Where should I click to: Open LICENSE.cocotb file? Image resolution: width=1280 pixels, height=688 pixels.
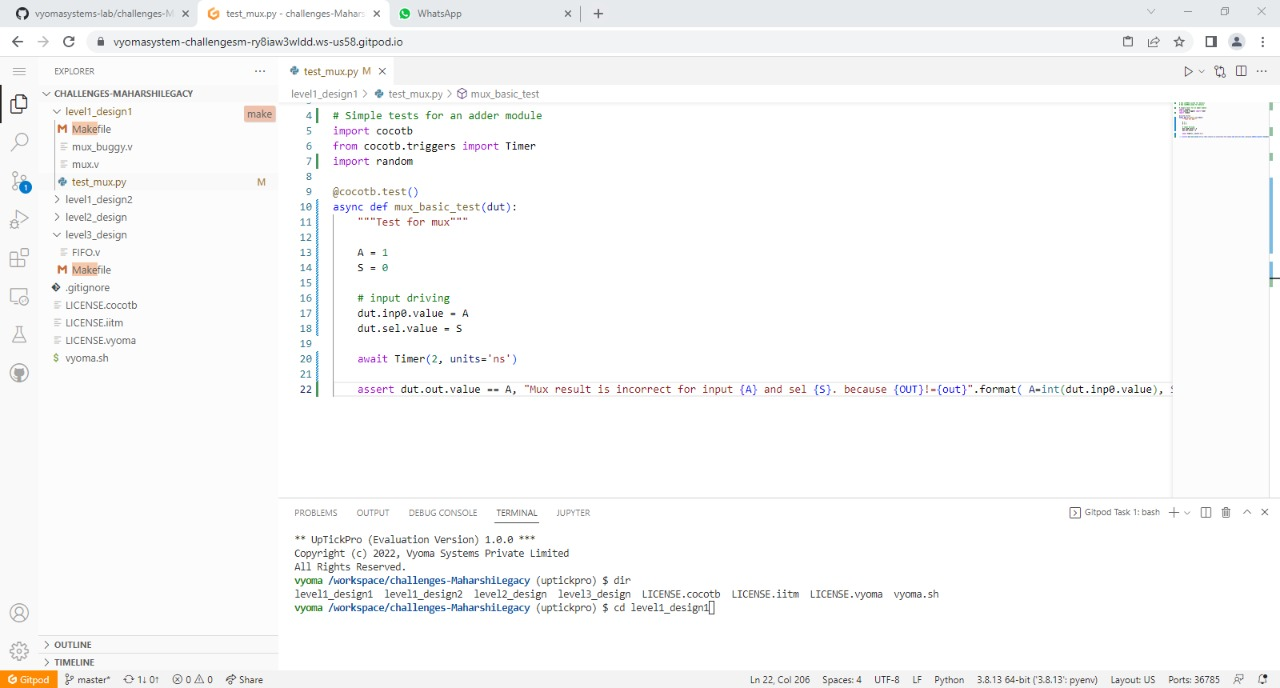[101, 305]
